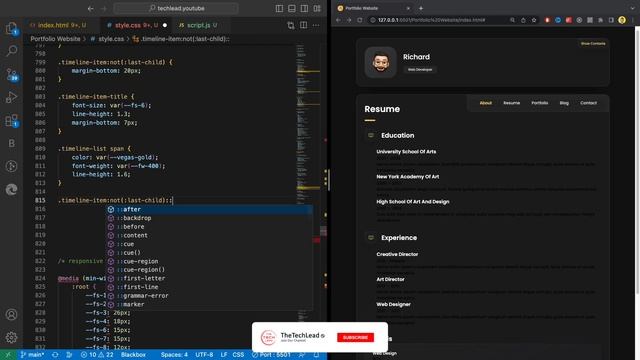Click Port : 5501 live server status
Image resolution: width=640 pixels, height=360 pixels.
coord(271,355)
